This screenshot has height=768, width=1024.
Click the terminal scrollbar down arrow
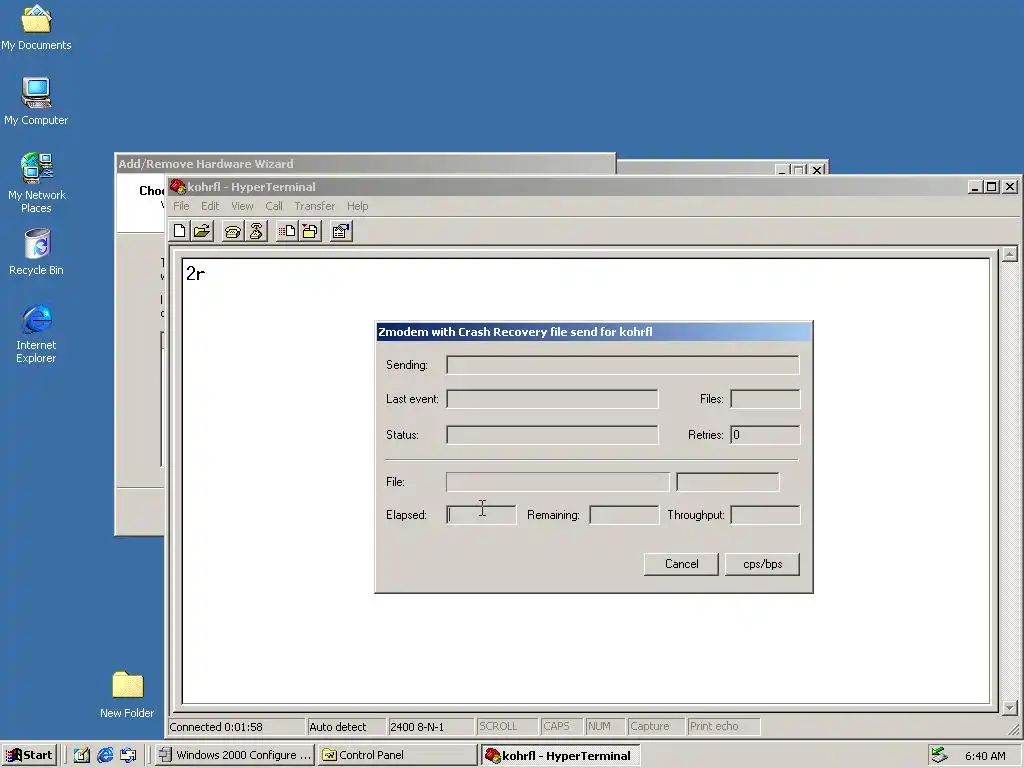tap(1010, 707)
